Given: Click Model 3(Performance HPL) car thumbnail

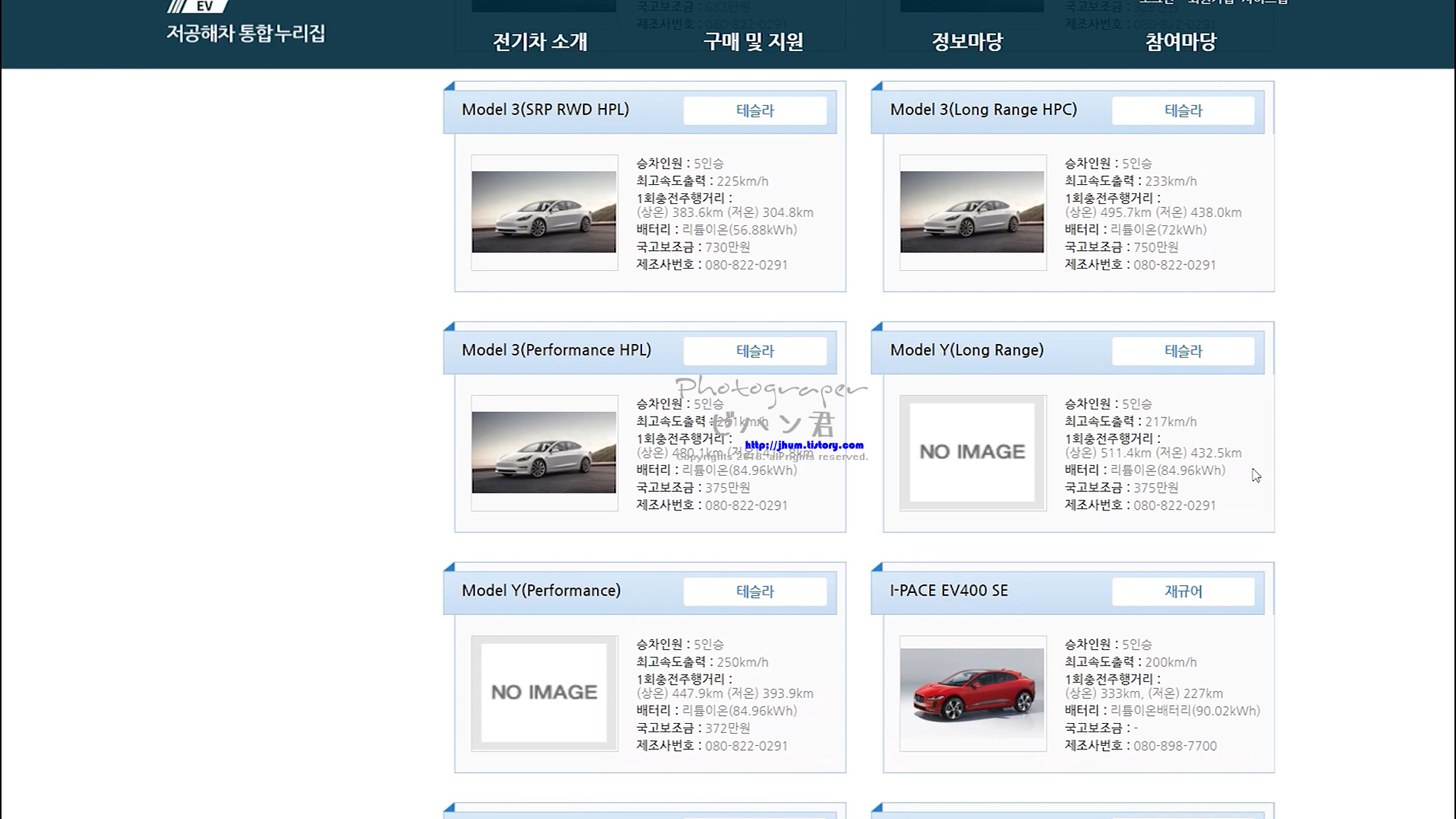Looking at the screenshot, I should pyautogui.click(x=544, y=452).
